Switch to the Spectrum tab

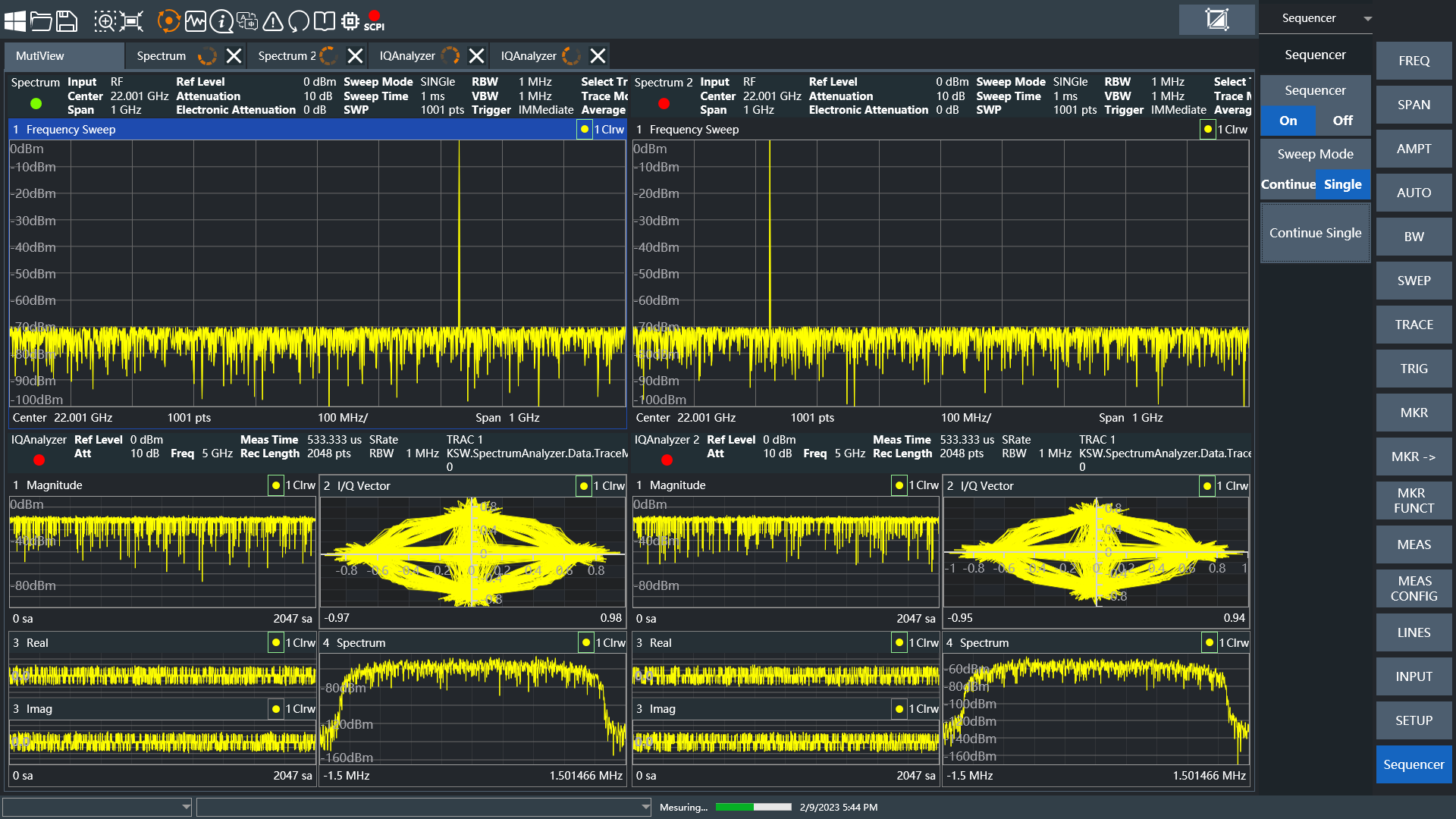[x=162, y=55]
